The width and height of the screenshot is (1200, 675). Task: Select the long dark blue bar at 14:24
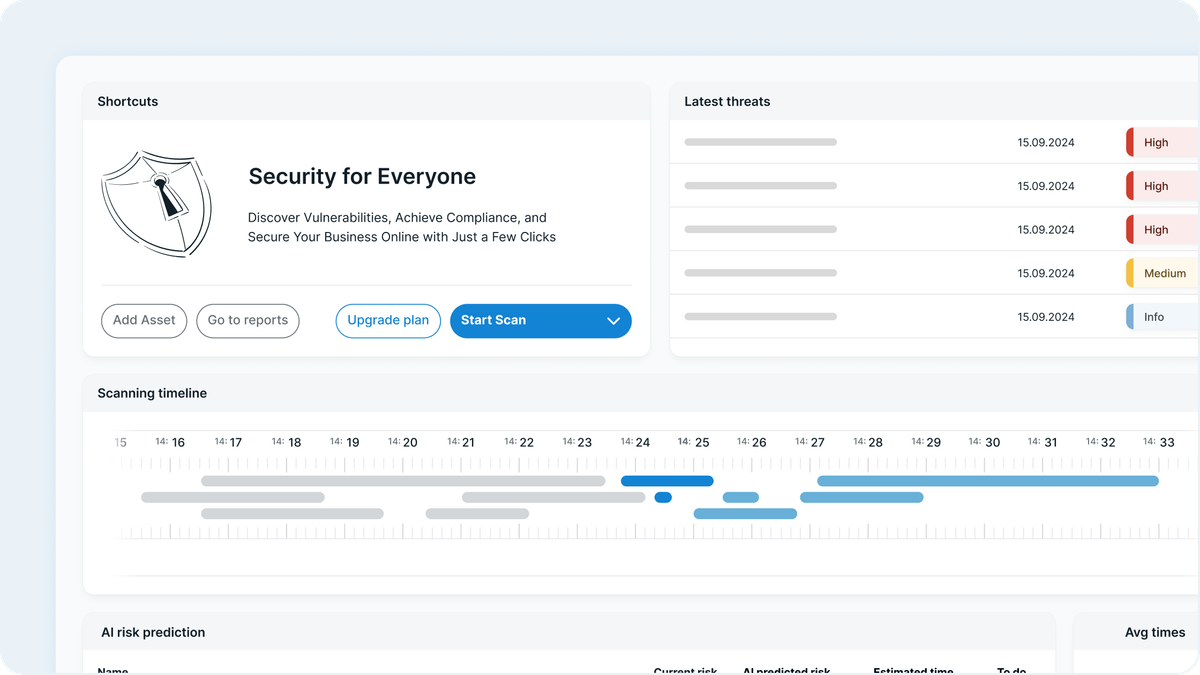[x=667, y=481]
